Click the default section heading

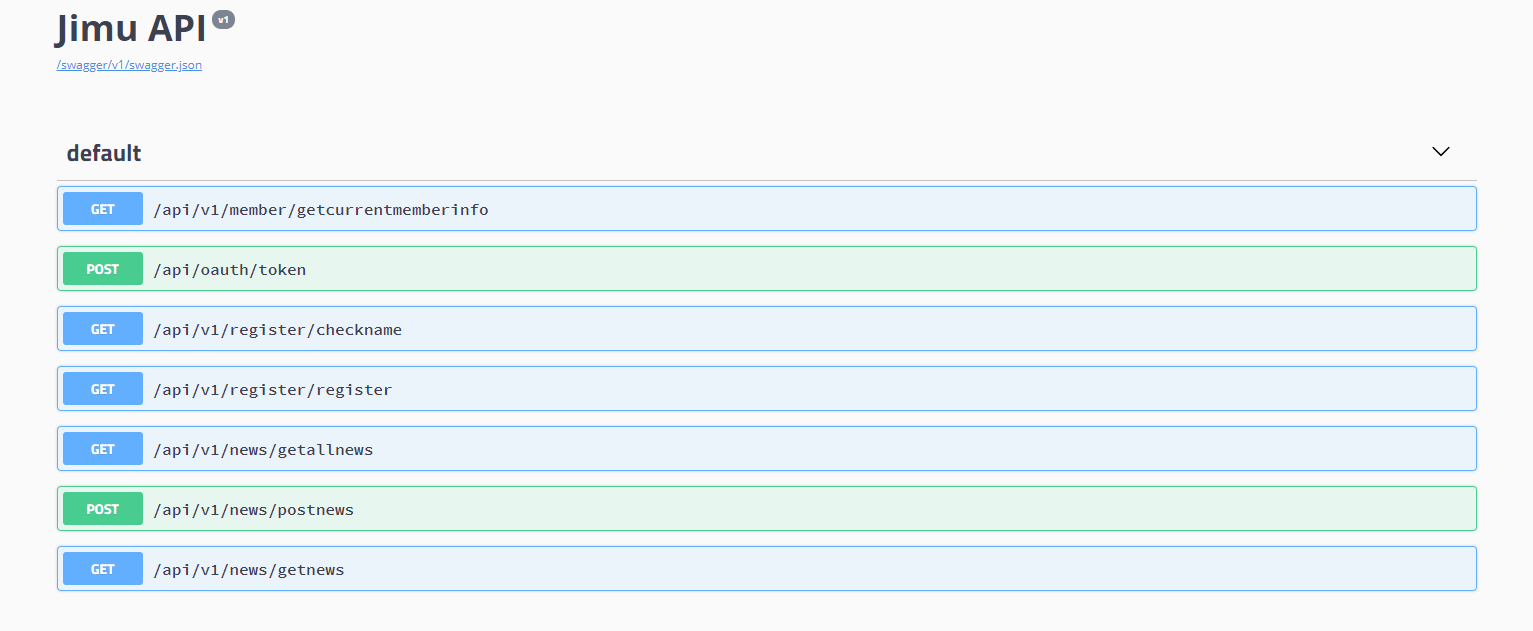[x=104, y=153]
